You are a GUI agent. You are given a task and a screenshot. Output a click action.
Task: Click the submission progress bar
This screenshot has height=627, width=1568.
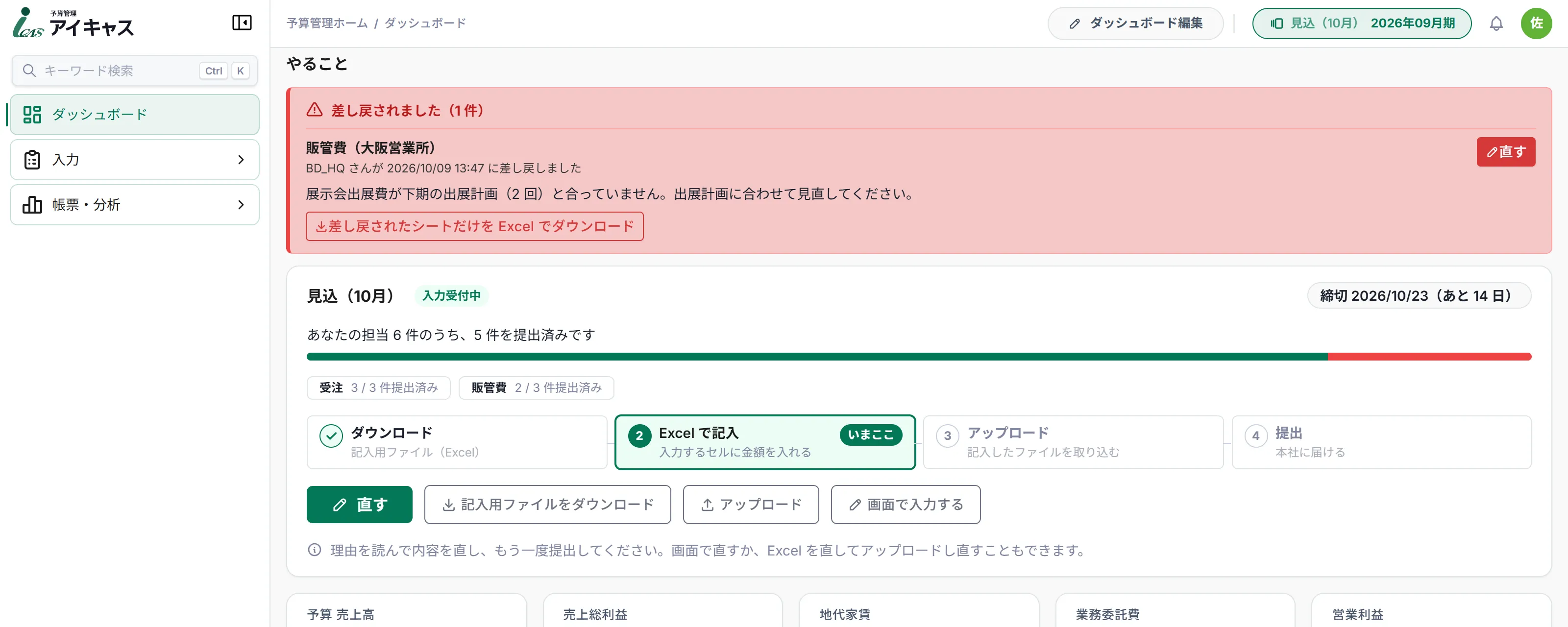point(919,357)
